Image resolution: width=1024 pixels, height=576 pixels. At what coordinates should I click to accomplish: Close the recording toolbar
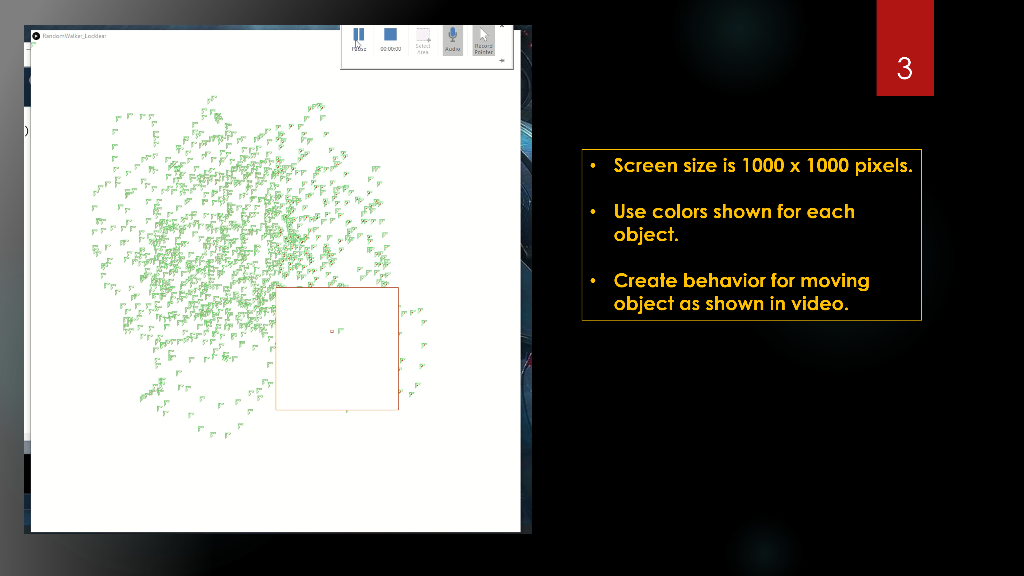tap(502, 27)
